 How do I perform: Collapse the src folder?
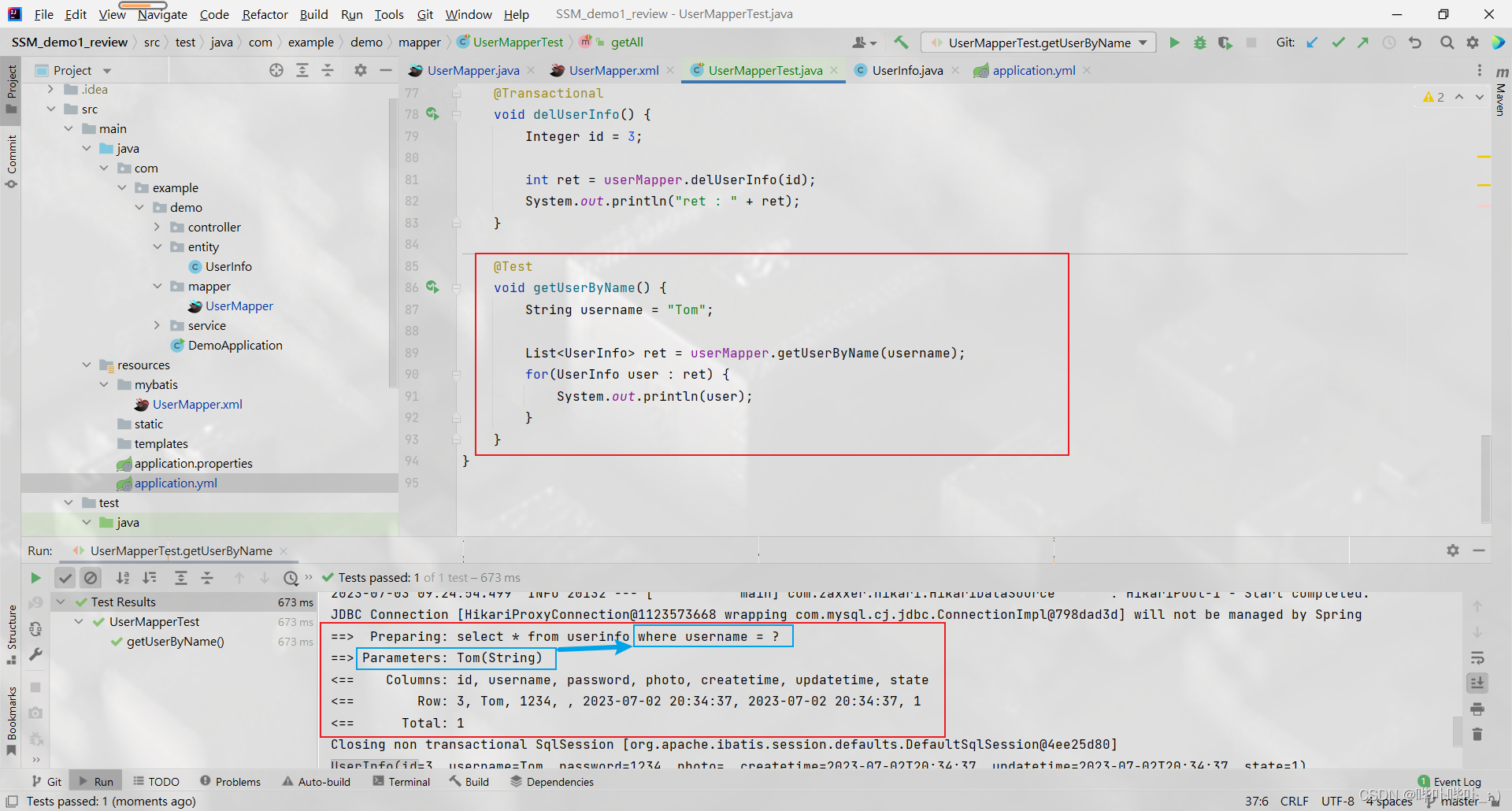point(50,109)
